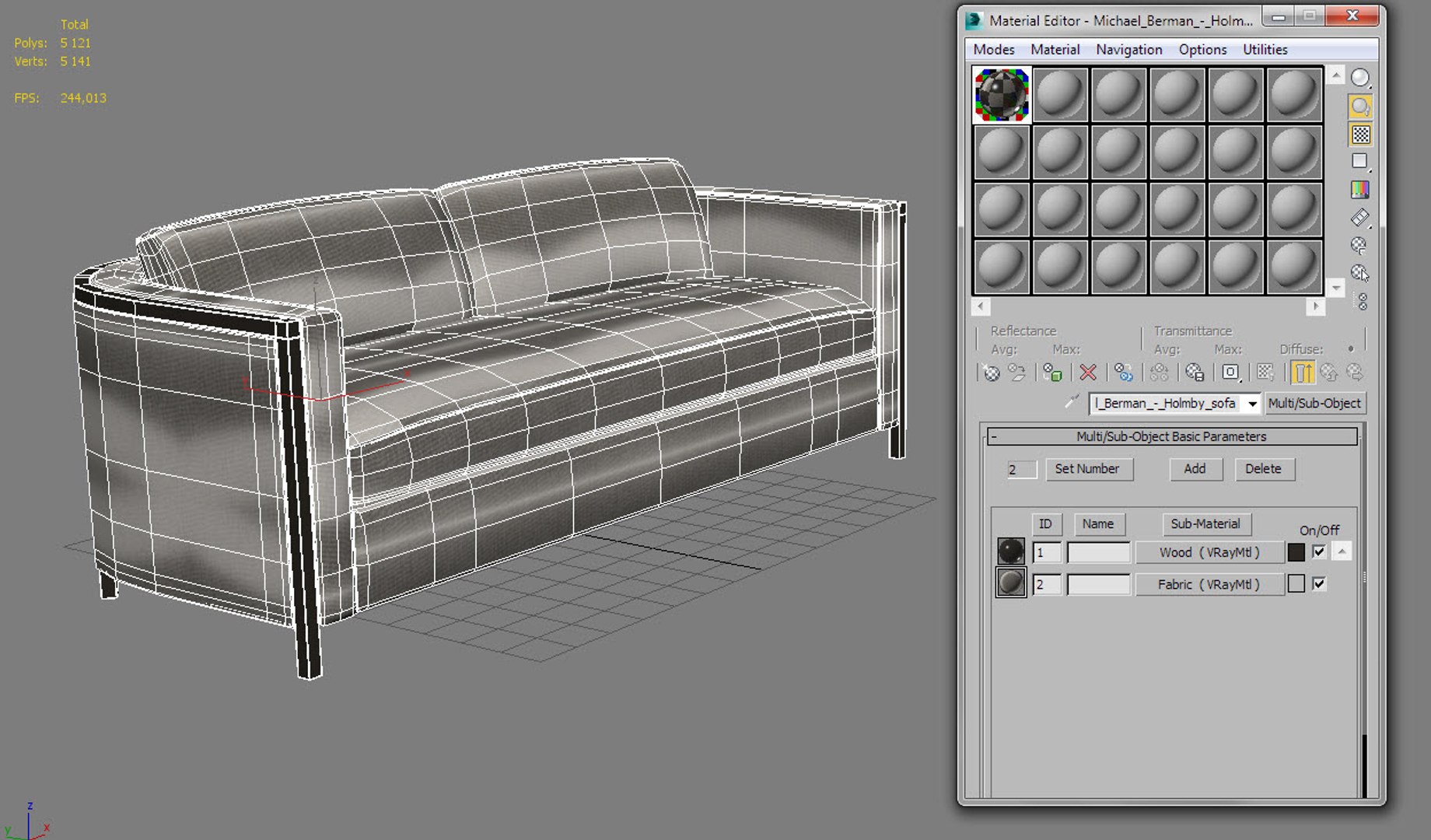Click the Video Color Check icon
1431x840 pixels.
(1360, 190)
